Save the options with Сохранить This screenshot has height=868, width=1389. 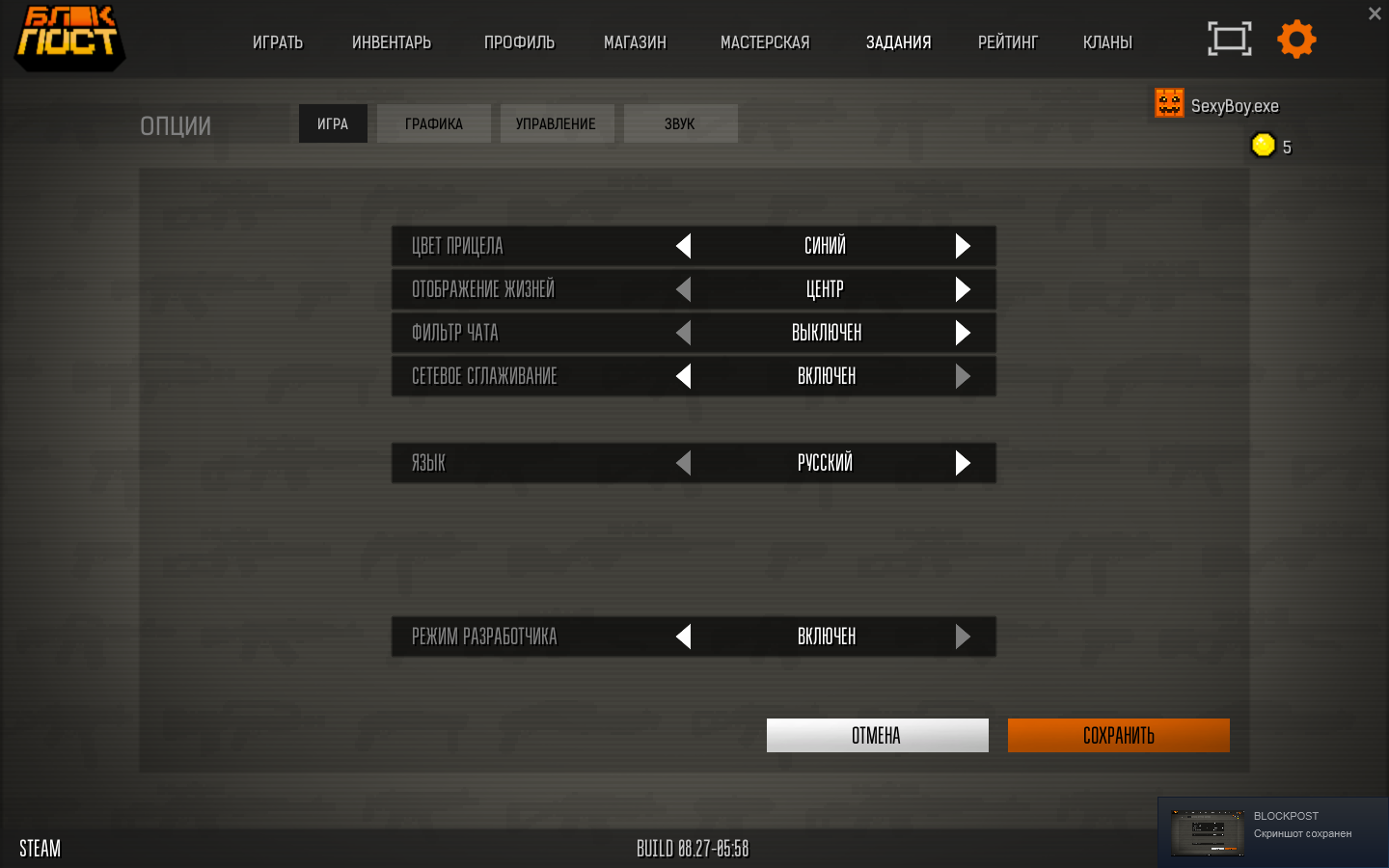coord(1119,735)
